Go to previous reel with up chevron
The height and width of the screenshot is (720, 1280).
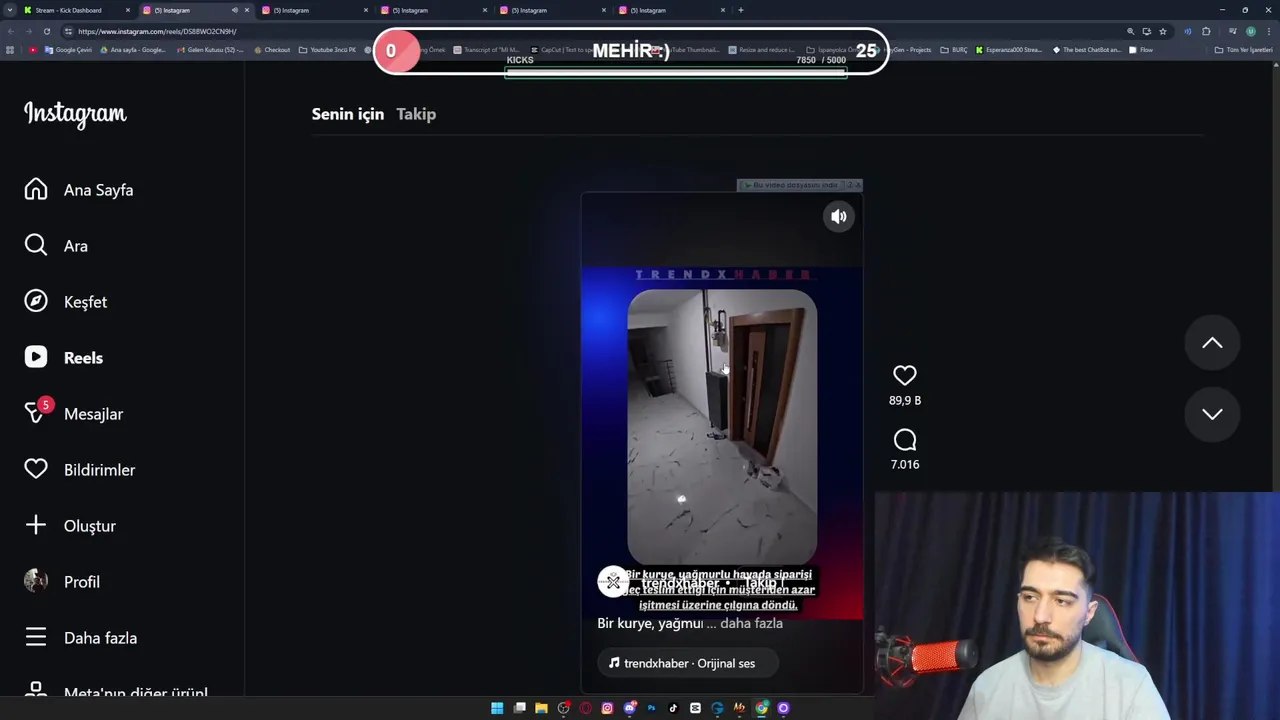pos(1212,343)
